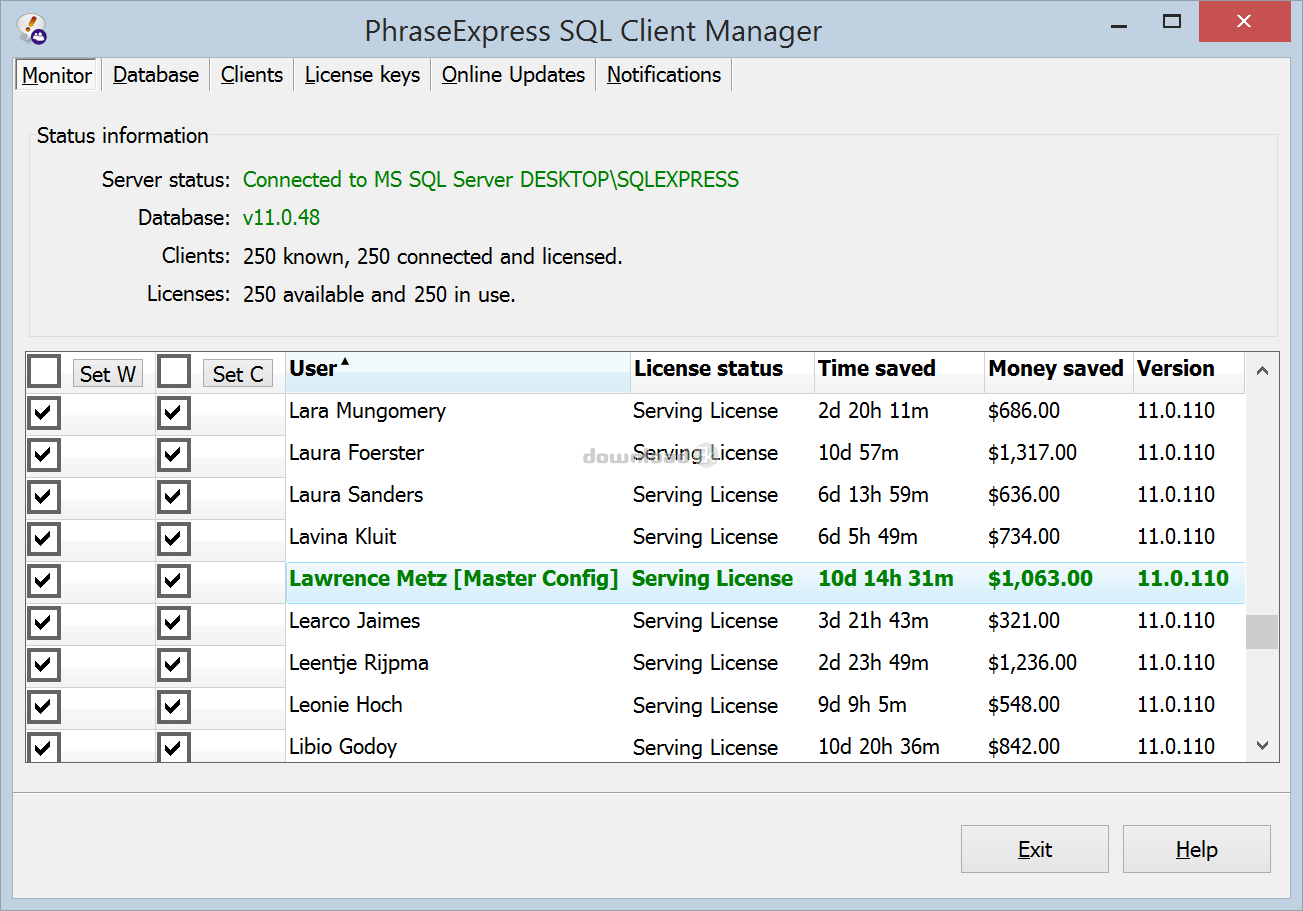Toggle the header checkbox beside Set C

coord(174,372)
